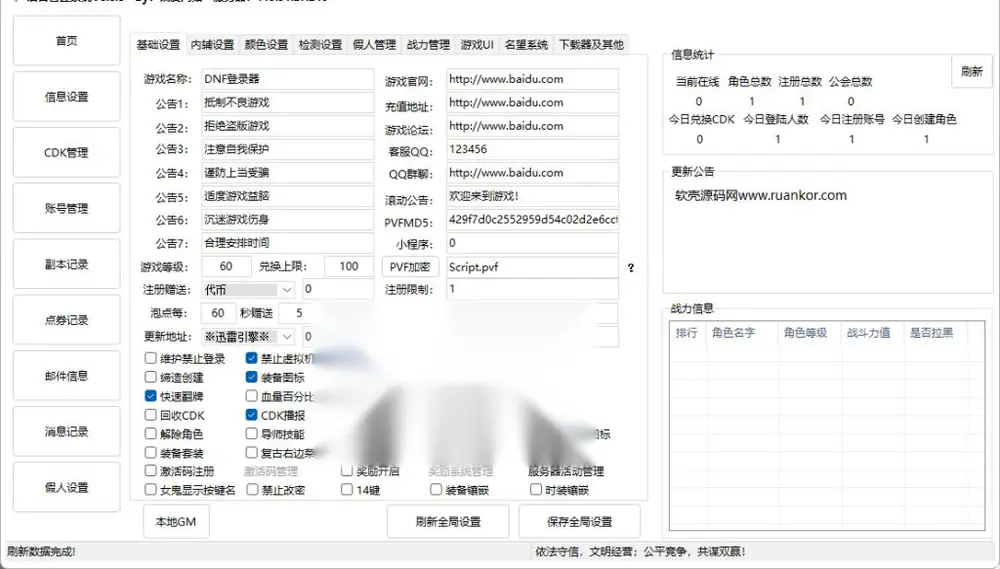Disable the 装备图标 checkbox

(251, 378)
